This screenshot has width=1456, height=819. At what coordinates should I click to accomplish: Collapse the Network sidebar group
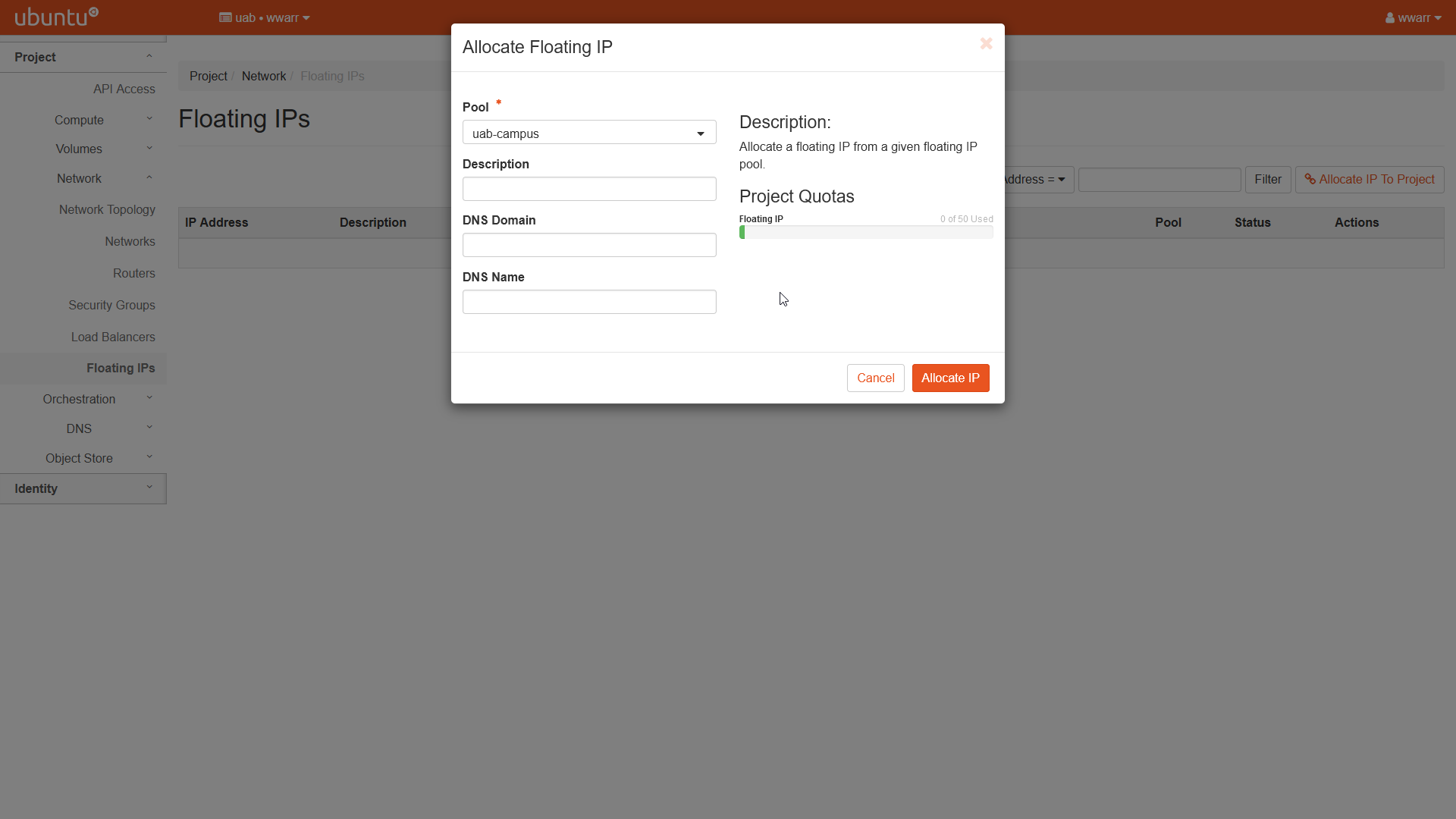[x=83, y=178]
